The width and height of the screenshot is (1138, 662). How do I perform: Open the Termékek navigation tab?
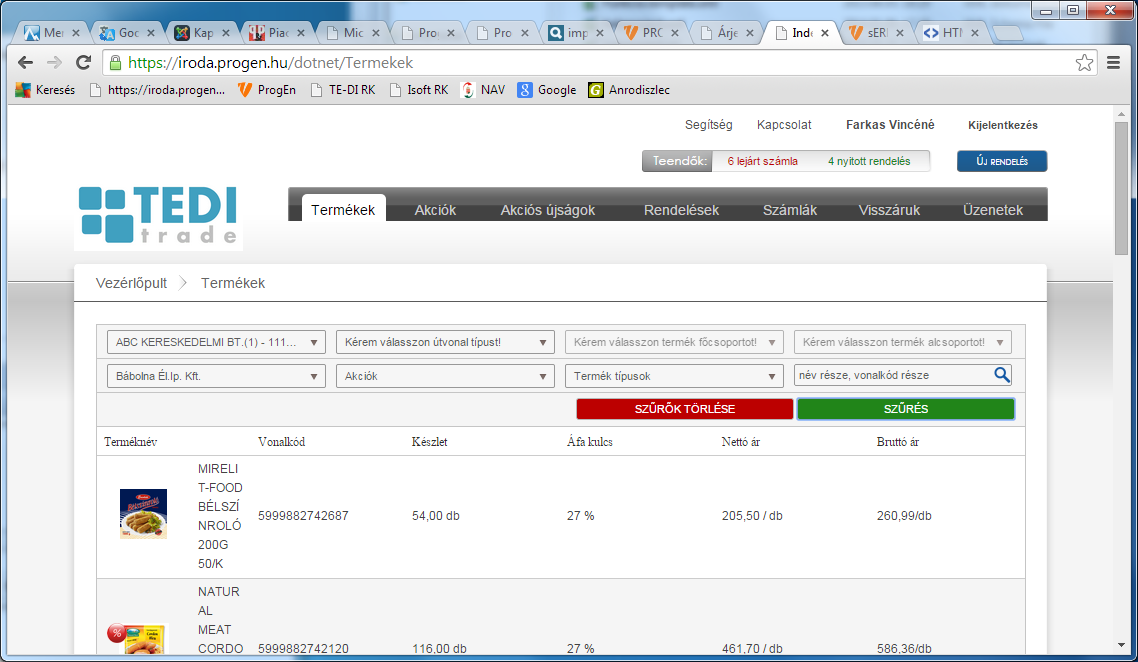(x=343, y=210)
